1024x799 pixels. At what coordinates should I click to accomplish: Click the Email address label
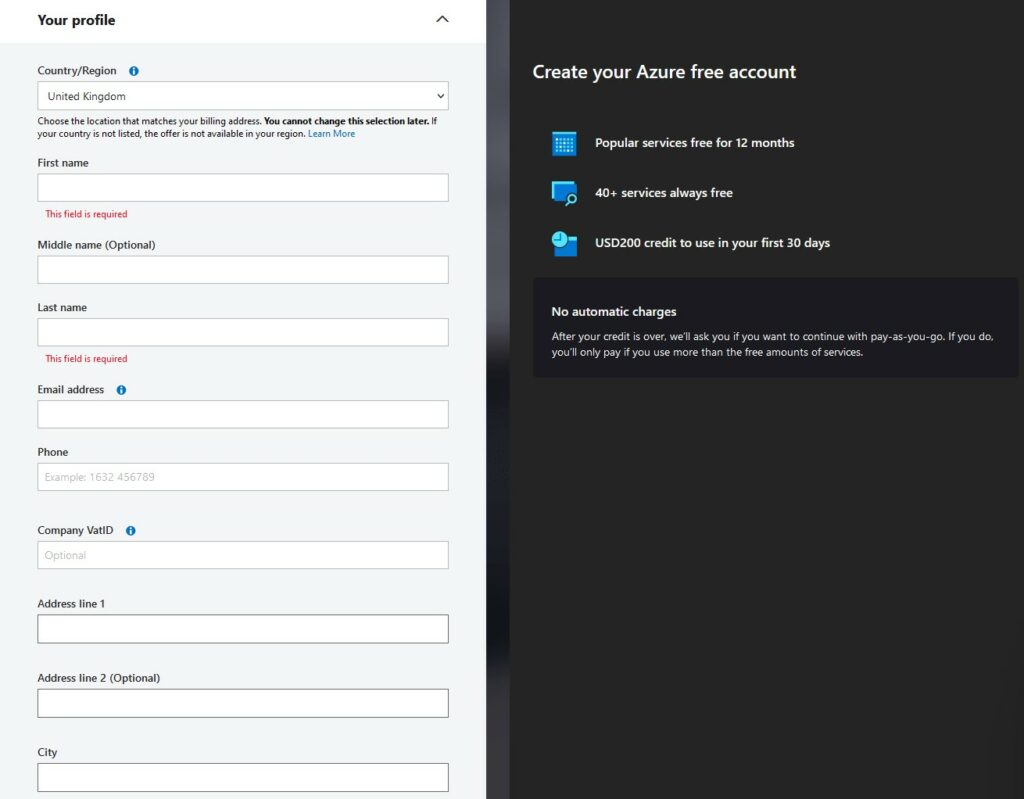click(x=71, y=389)
